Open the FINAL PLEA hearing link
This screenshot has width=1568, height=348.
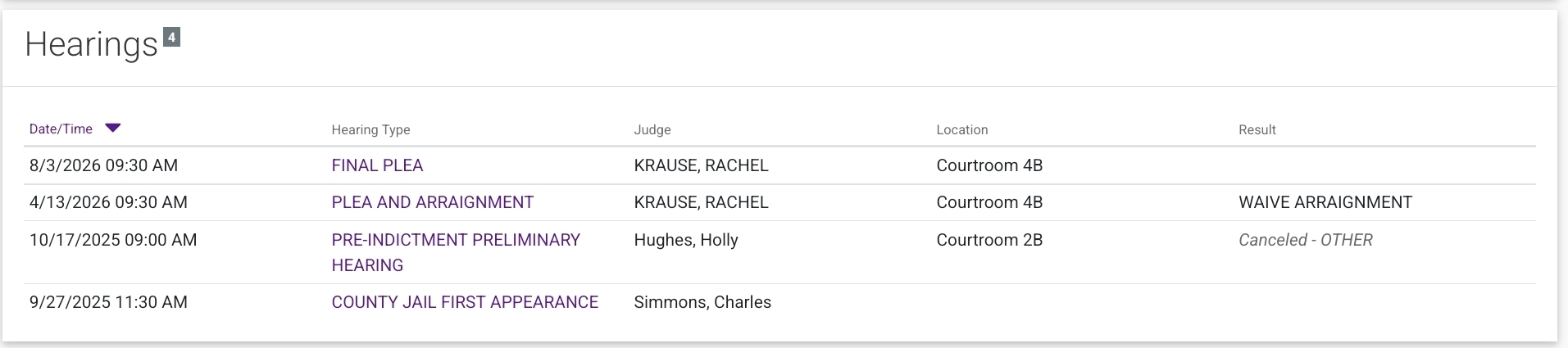377,165
